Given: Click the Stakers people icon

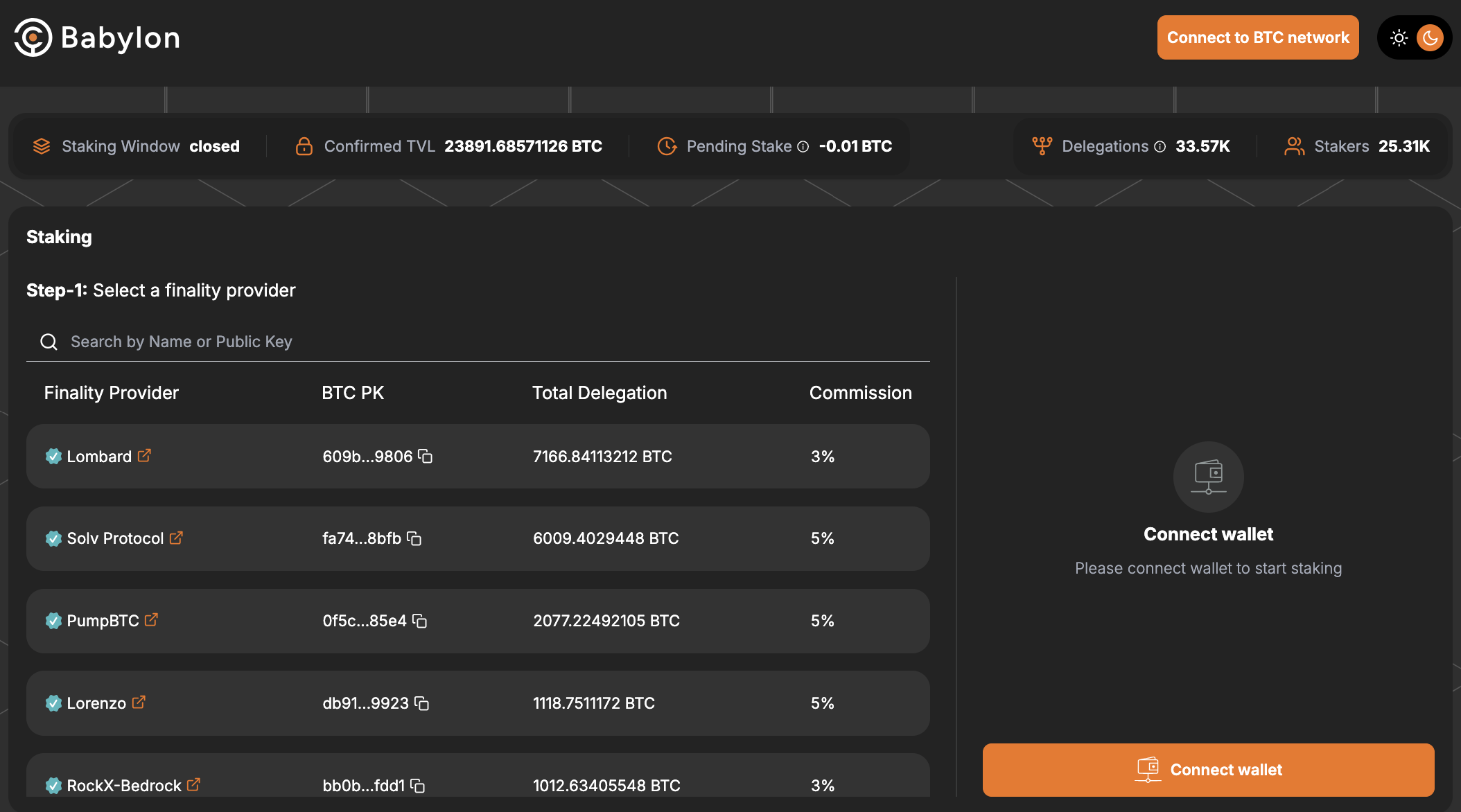Looking at the screenshot, I should click(x=1295, y=146).
